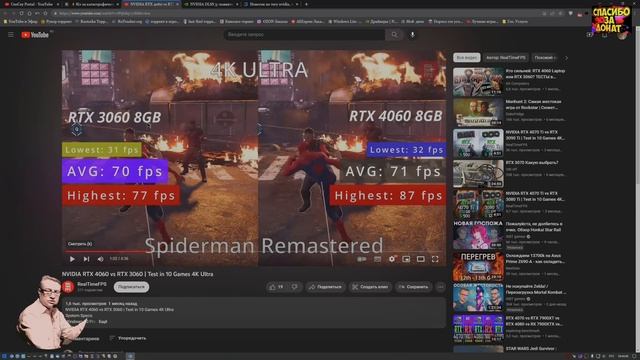This screenshot has height=360, width=640.
Task: Open the ПЕРЕГРЕВ 13700k cooling video thumbnail
Action: 478,266
